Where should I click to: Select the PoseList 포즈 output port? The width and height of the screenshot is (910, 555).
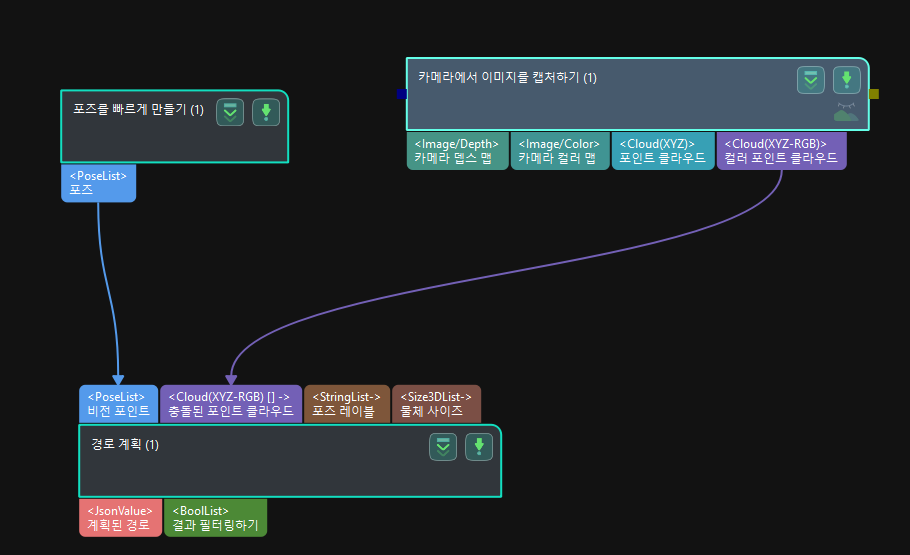(x=99, y=183)
